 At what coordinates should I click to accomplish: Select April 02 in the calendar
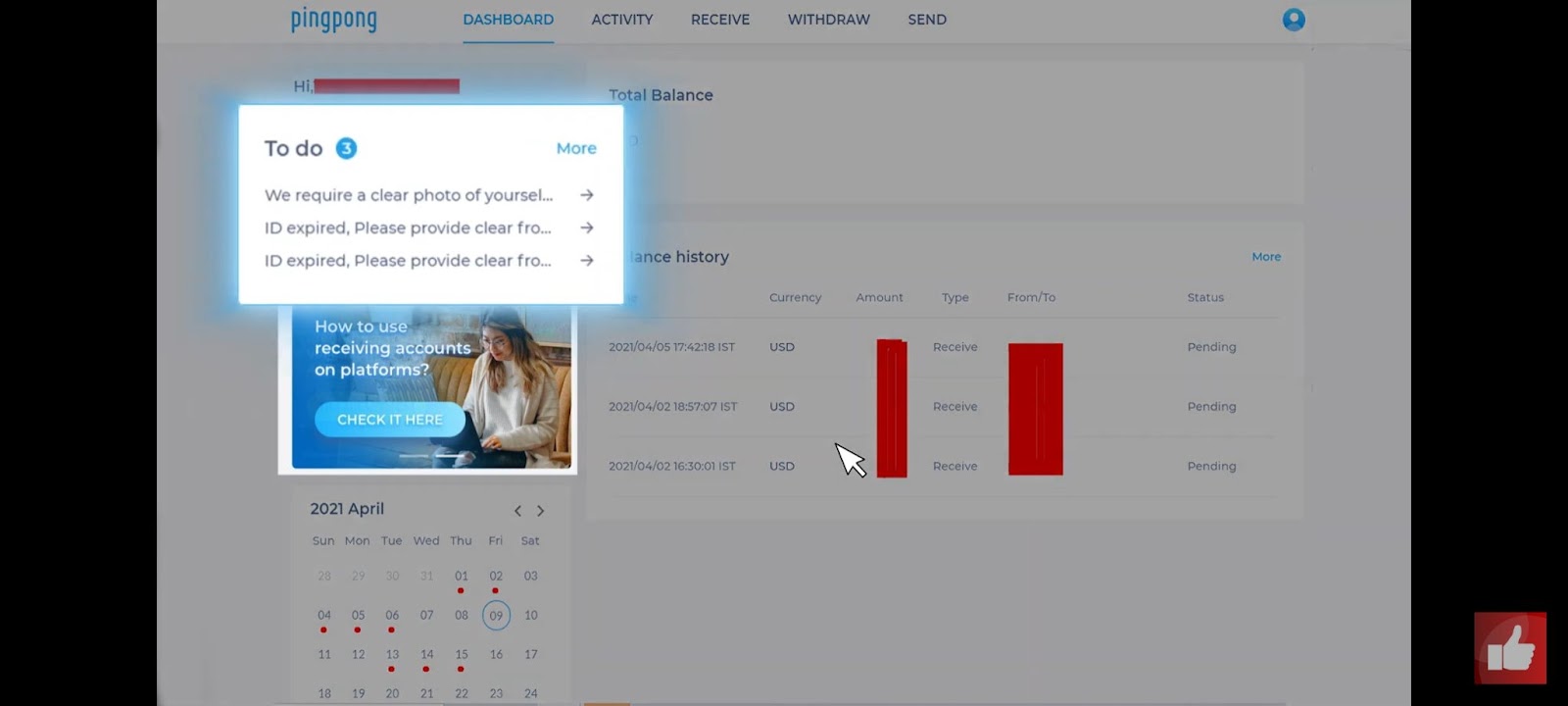point(496,577)
